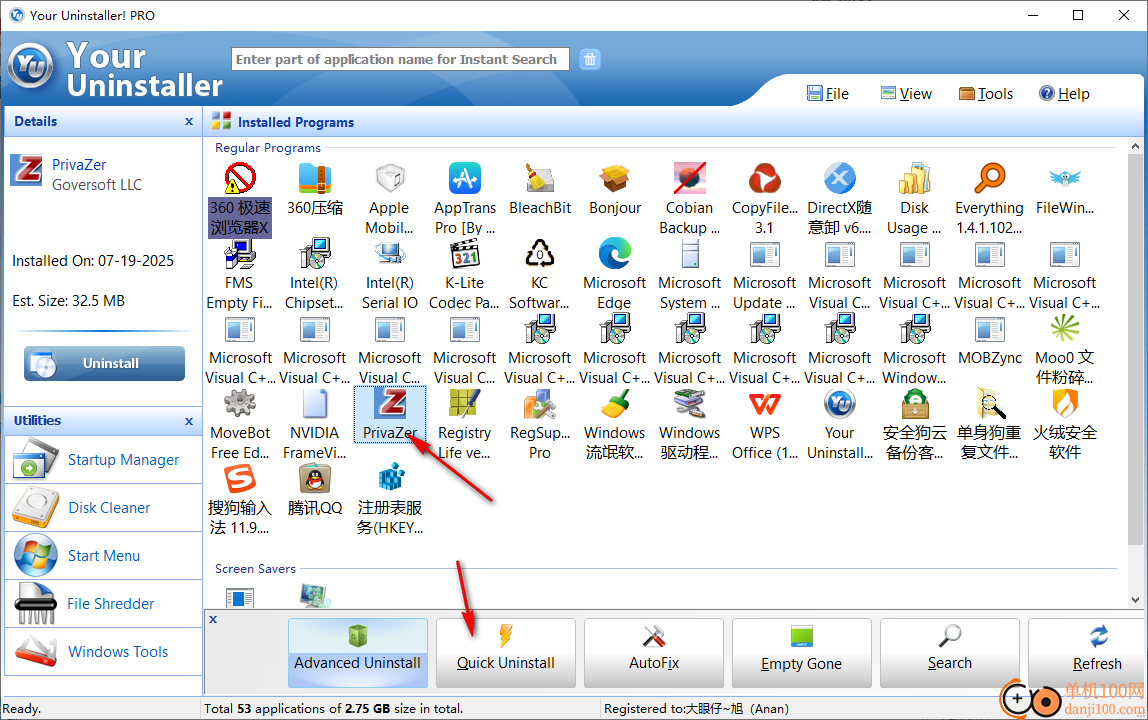Select the Bonjour program icon
The width and height of the screenshot is (1148, 720).
pyautogui.click(x=615, y=178)
